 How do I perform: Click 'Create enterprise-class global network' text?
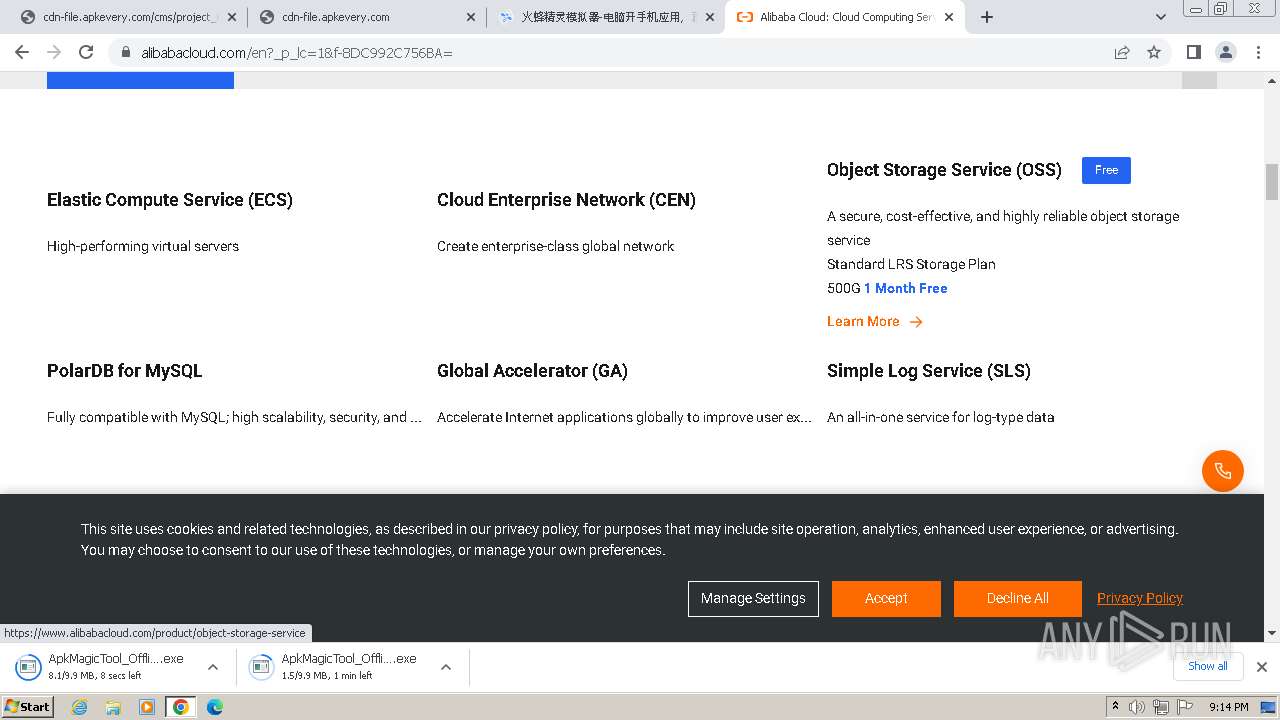coord(556,246)
